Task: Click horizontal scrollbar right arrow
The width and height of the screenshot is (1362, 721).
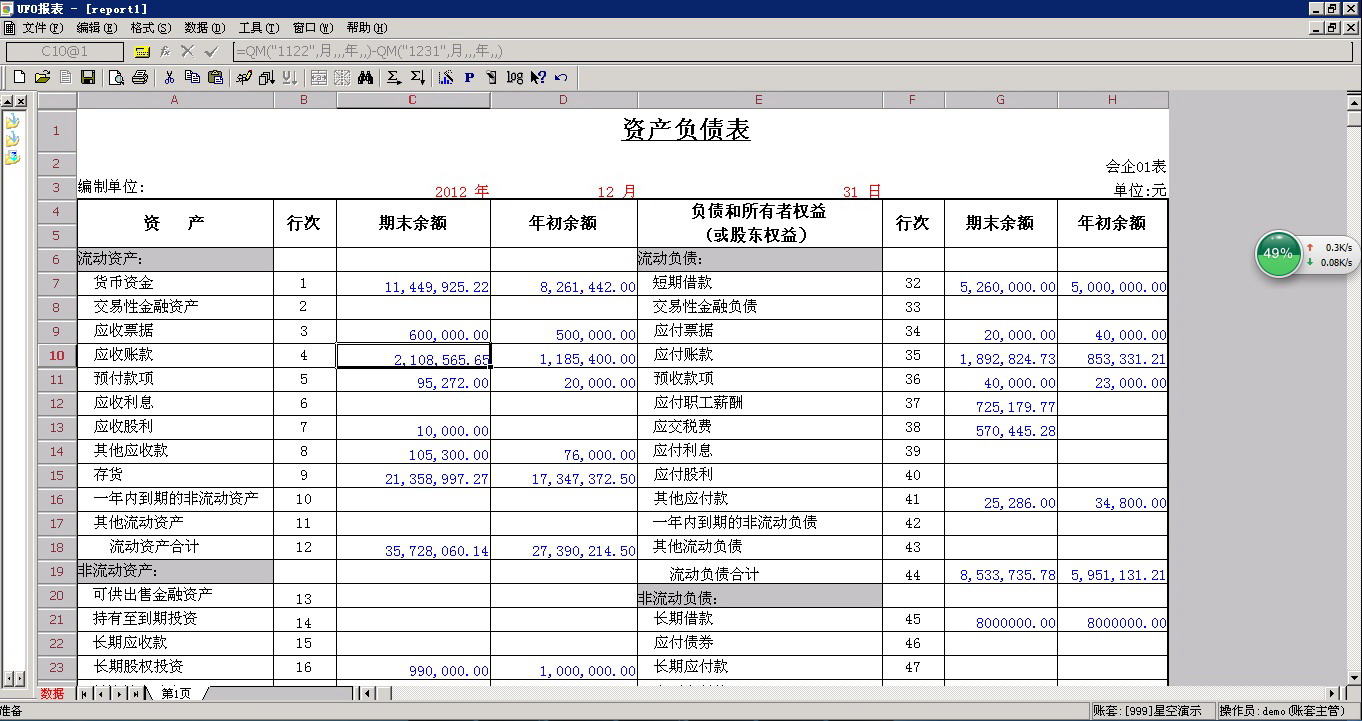Action: pyautogui.click(x=1332, y=693)
